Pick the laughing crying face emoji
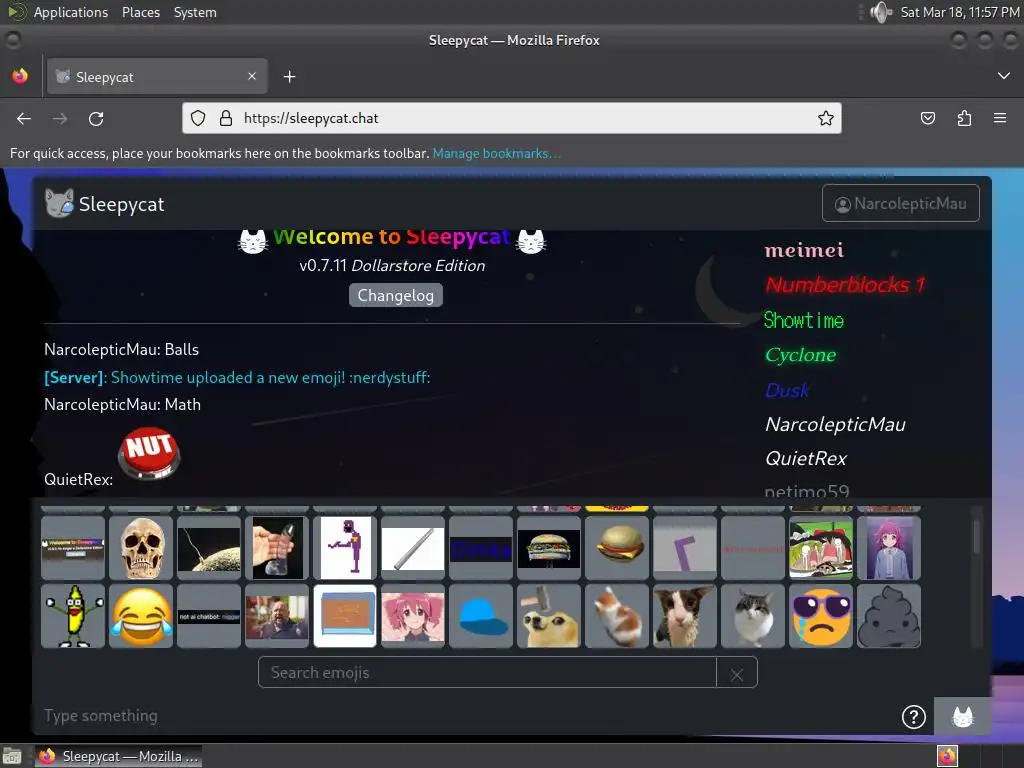 click(x=141, y=616)
